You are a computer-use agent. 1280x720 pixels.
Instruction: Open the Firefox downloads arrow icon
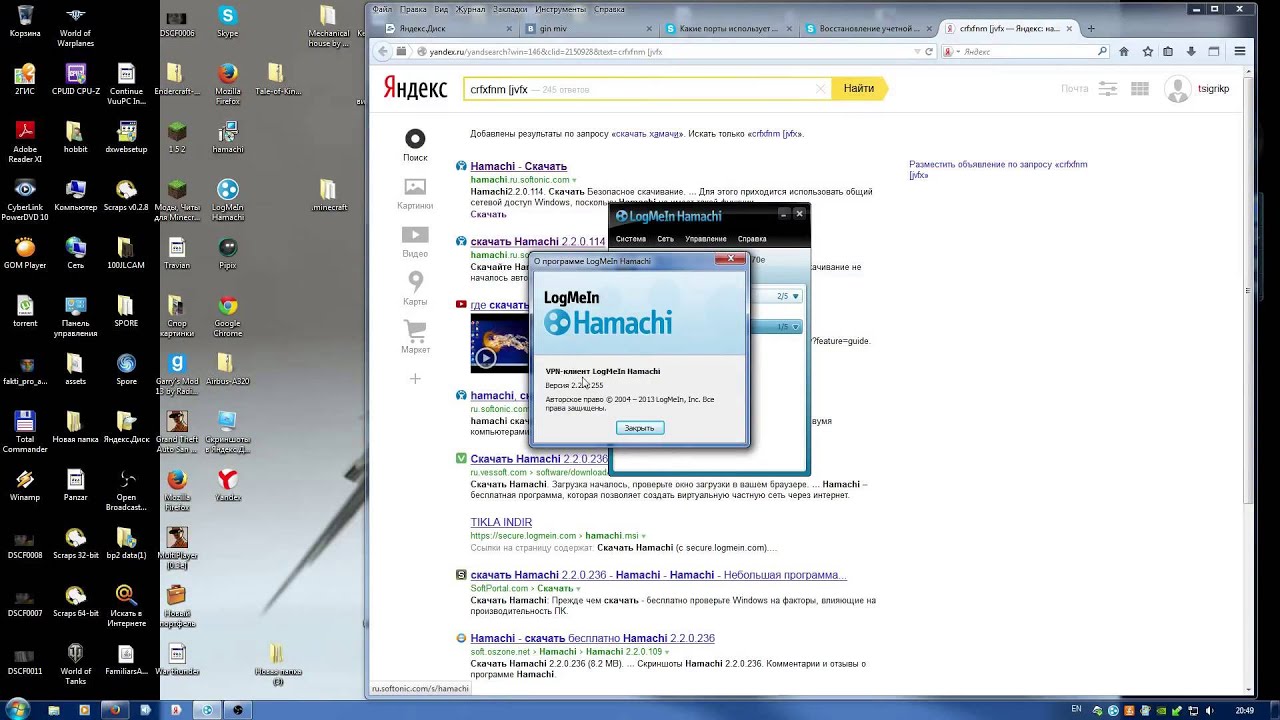1191,51
